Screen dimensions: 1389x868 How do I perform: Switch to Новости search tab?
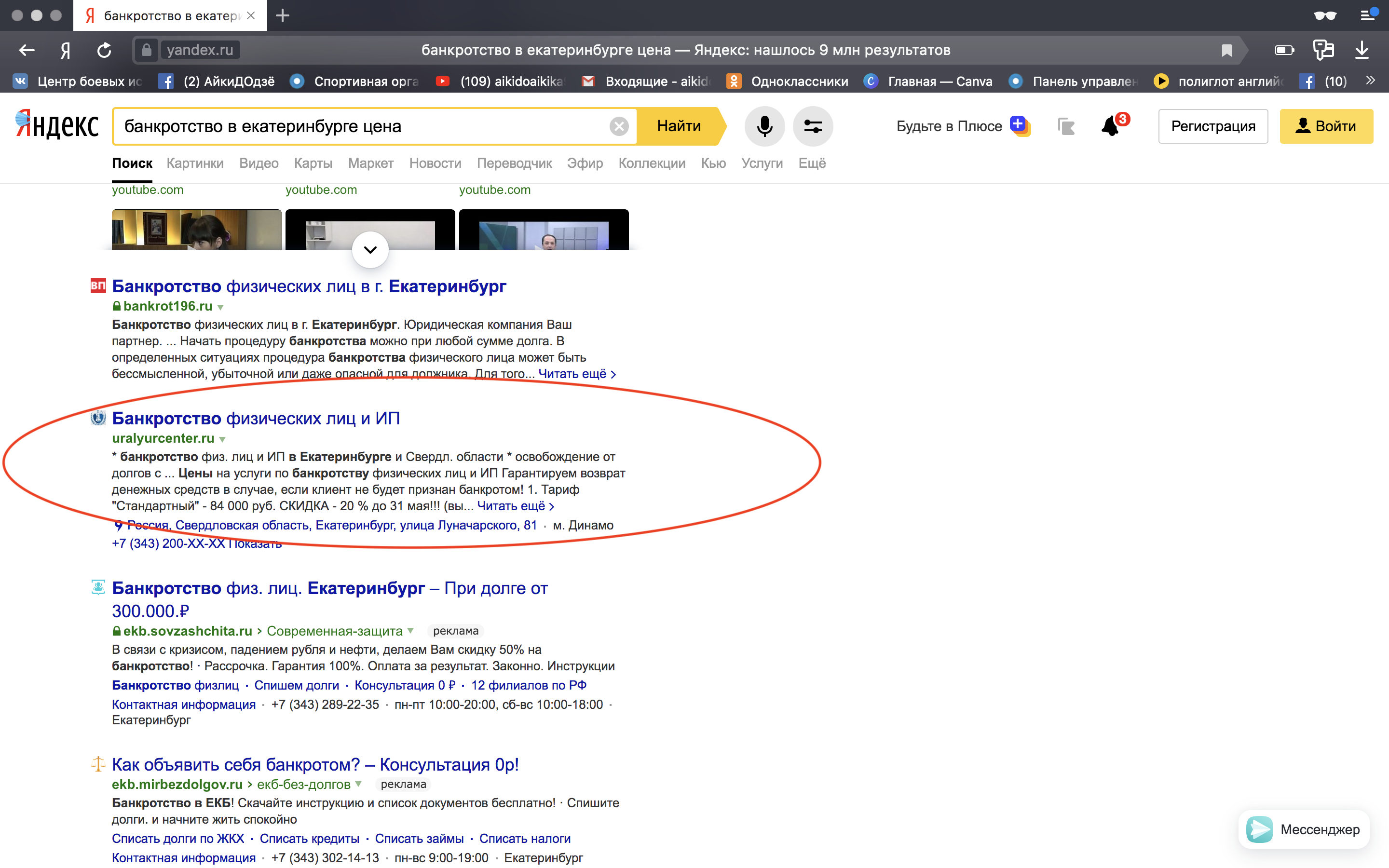click(x=435, y=163)
